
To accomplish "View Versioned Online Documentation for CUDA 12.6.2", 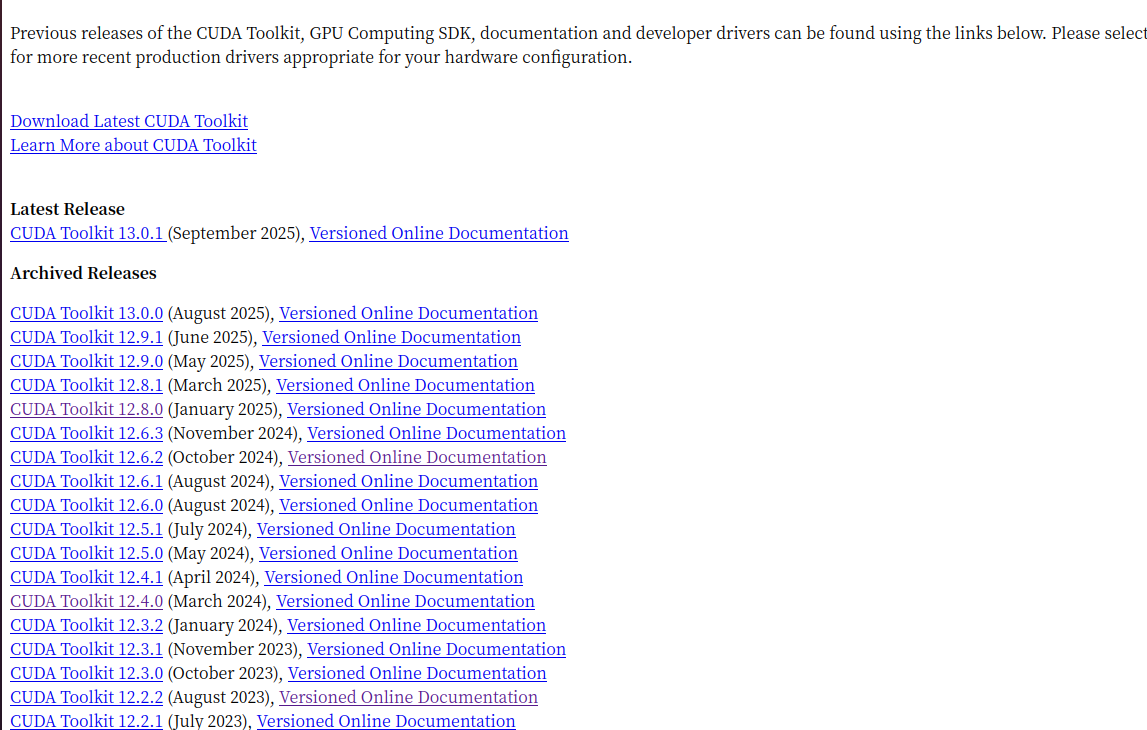I will (x=417, y=458).
